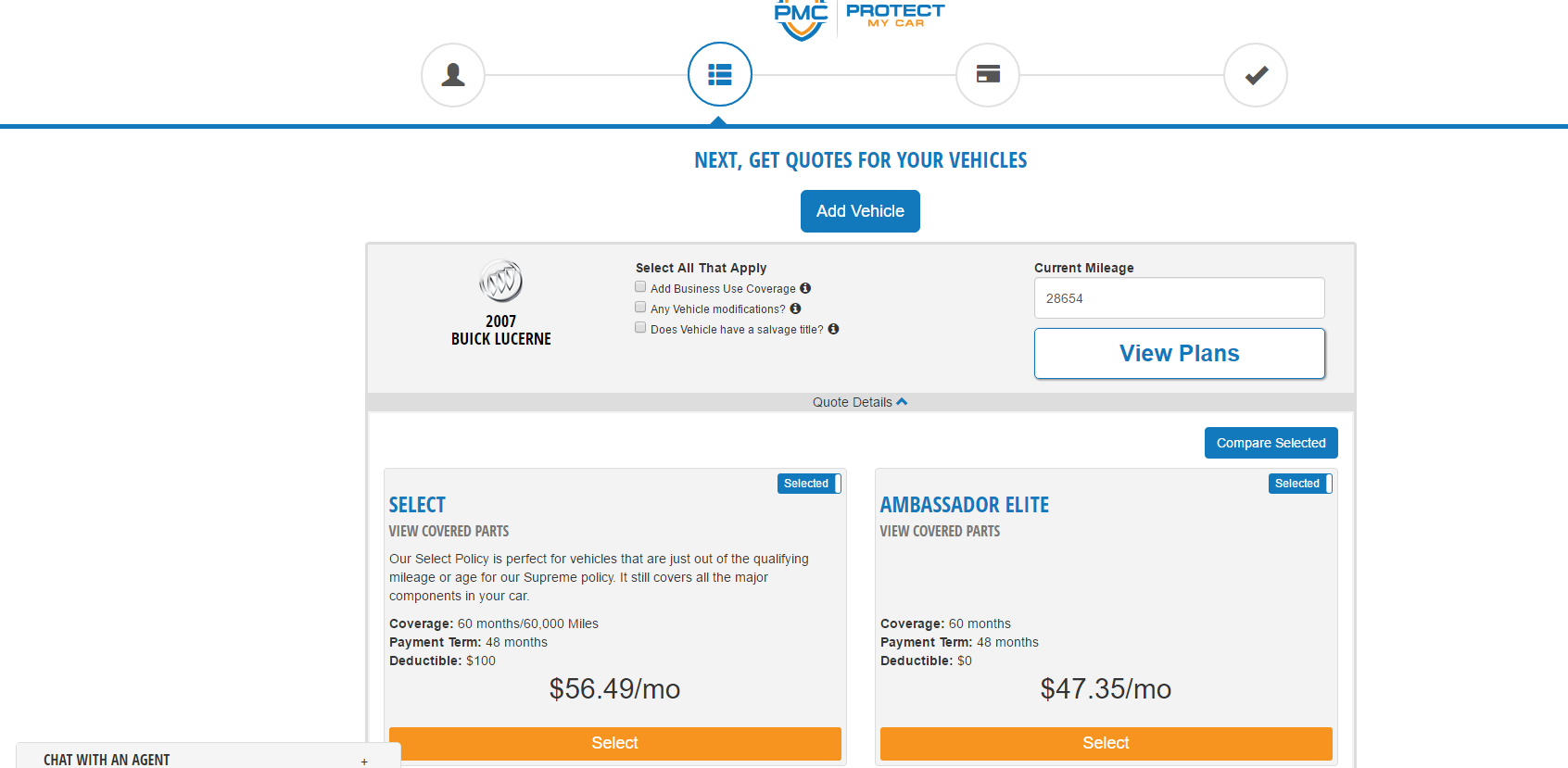Click inside the Current Mileage field

[1178, 297]
